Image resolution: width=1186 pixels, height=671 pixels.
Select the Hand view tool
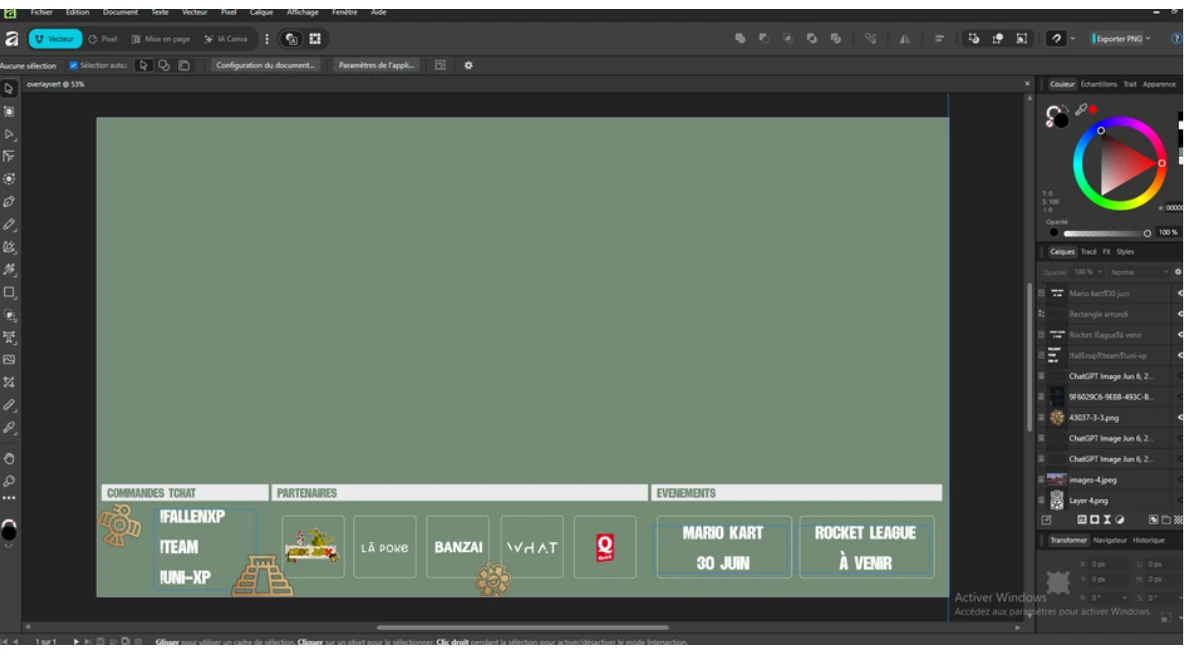pyautogui.click(x=9, y=458)
